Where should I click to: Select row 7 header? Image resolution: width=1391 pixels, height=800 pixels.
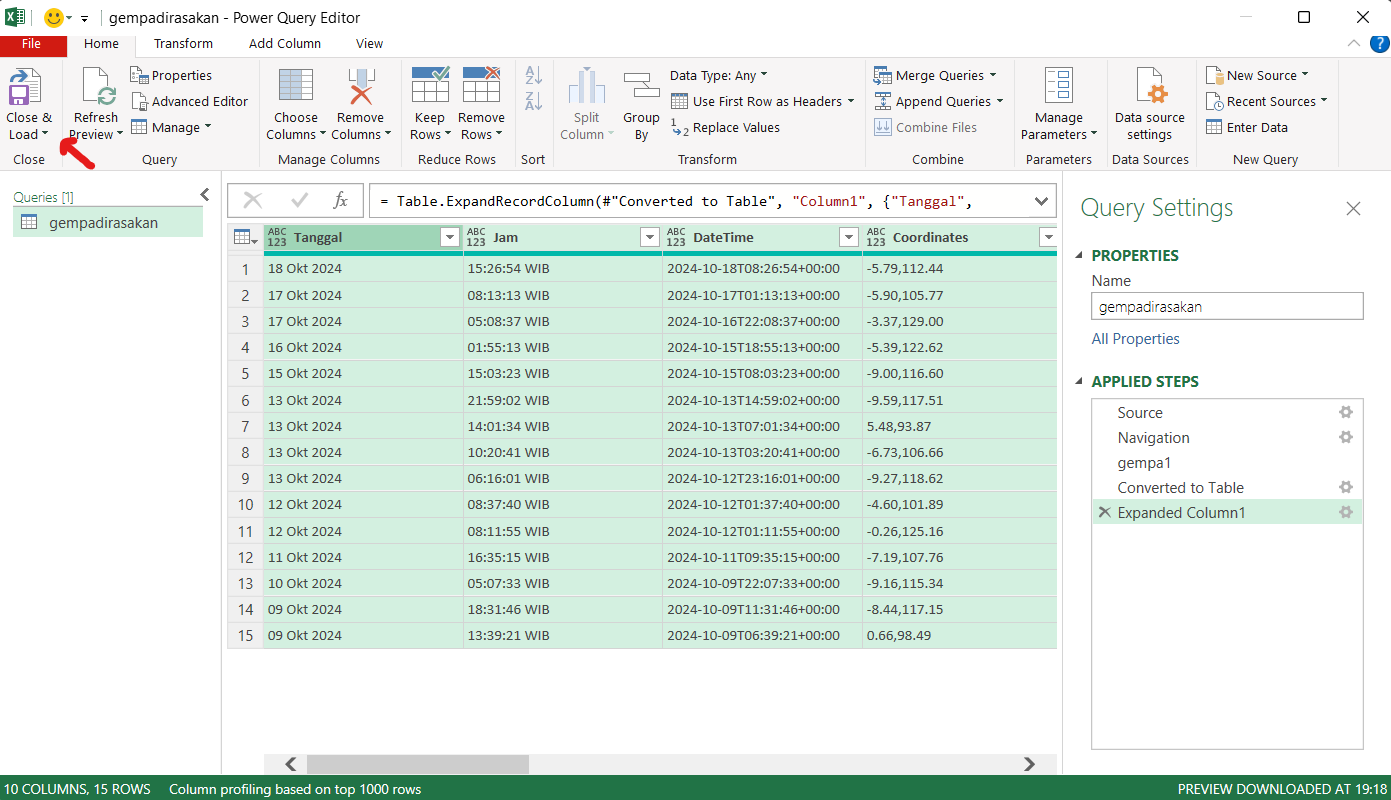pos(245,426)
